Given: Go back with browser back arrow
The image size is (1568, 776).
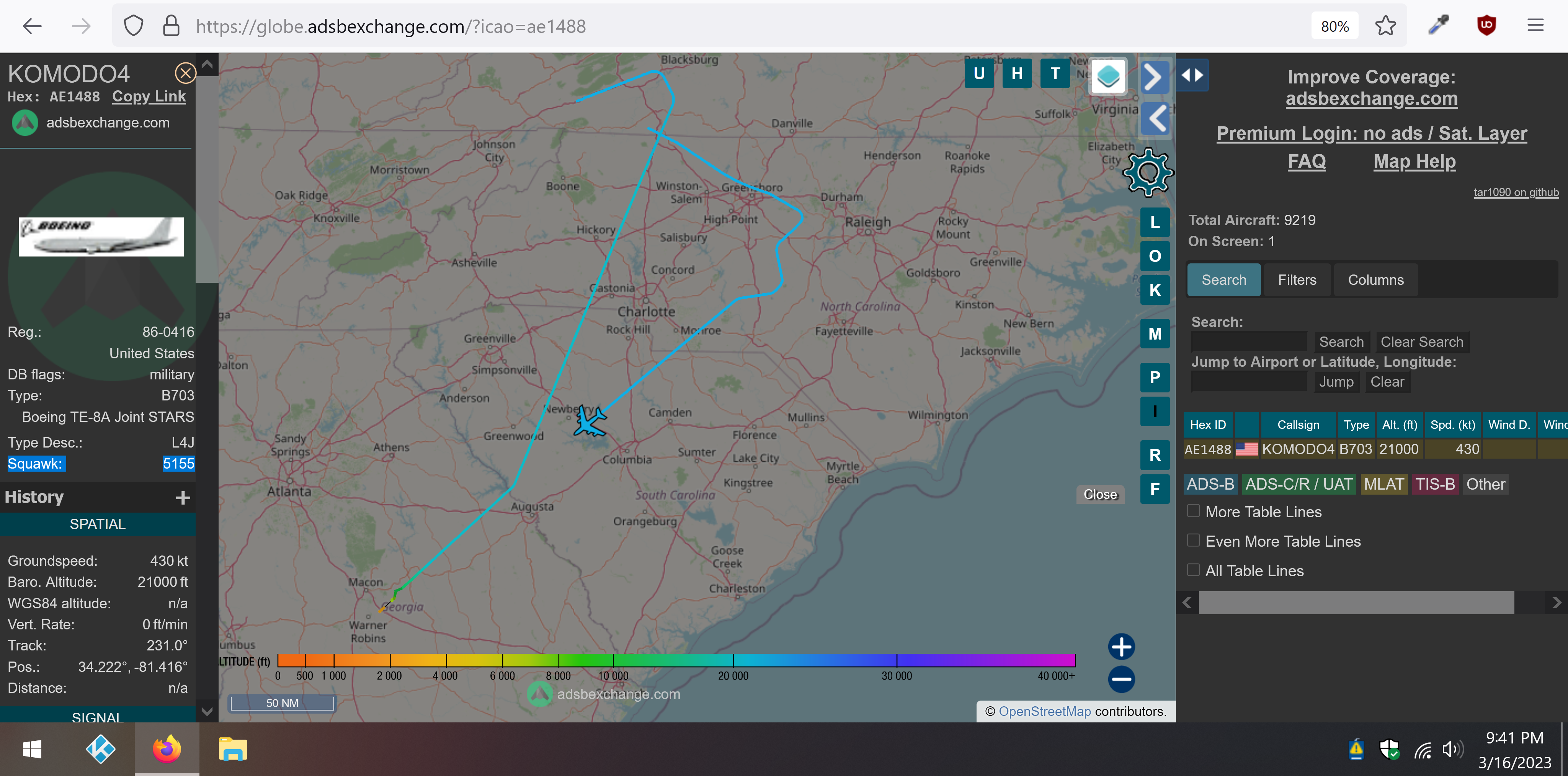Looking at the screenshot, I should tap(32, 26).
